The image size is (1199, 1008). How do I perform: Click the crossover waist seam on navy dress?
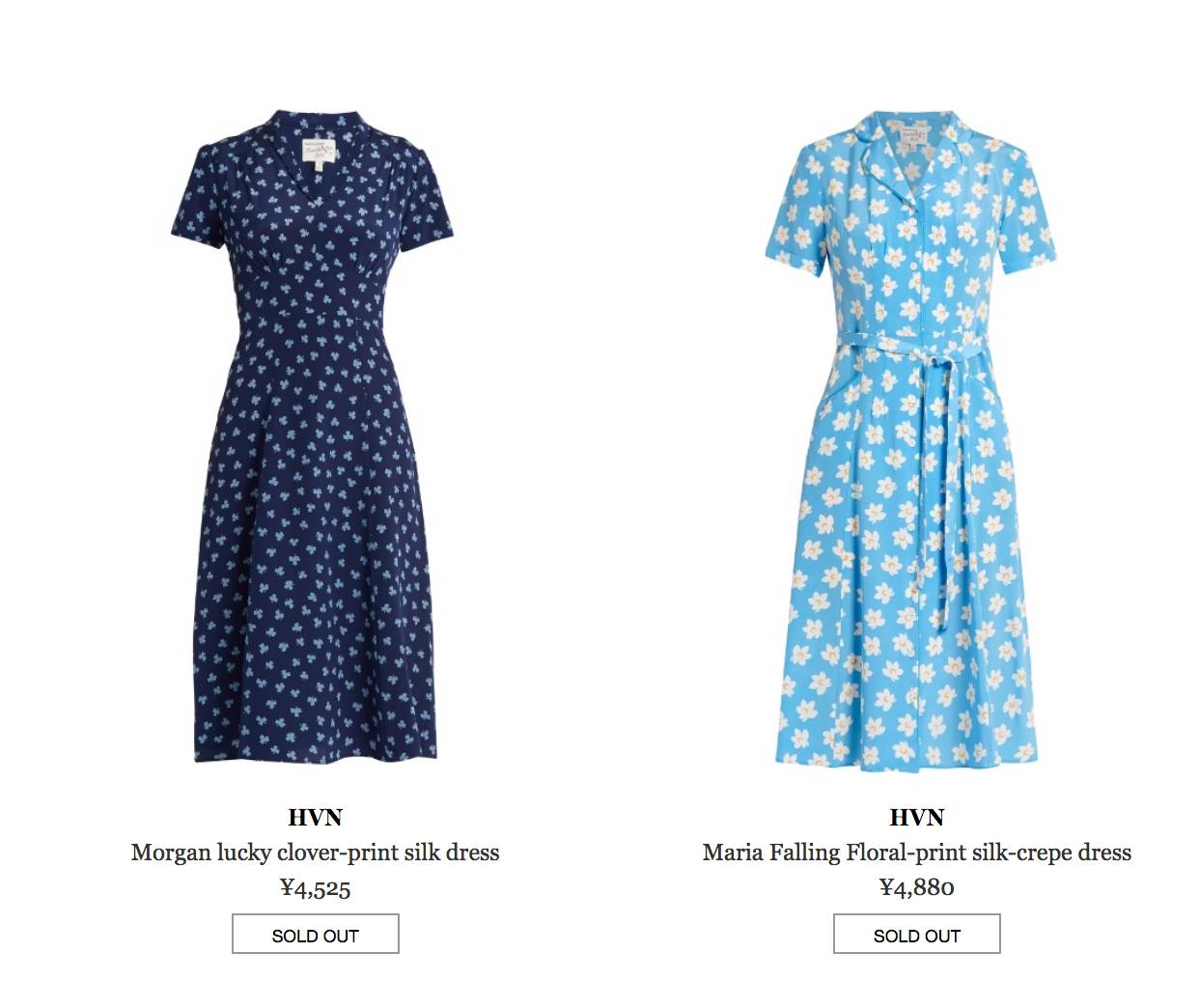point(314,290)
